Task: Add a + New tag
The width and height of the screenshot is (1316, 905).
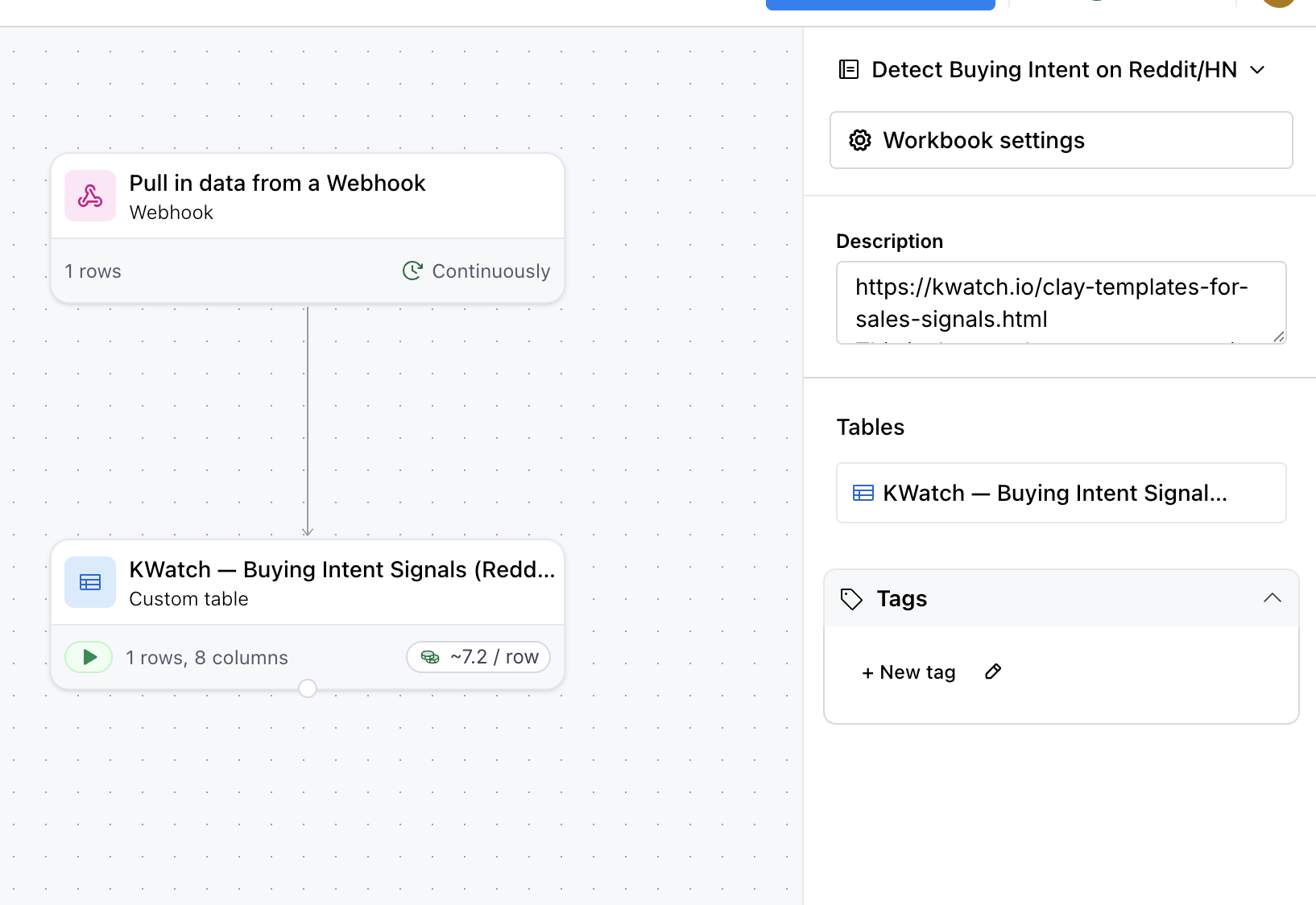Action: click(x=908, y=672)
